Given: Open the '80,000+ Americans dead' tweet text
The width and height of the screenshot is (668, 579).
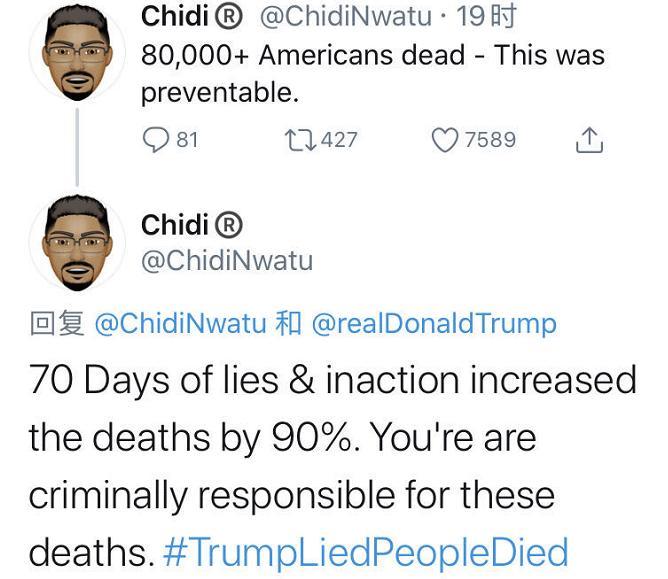Looking at the screenshot, I should [372, 73].
